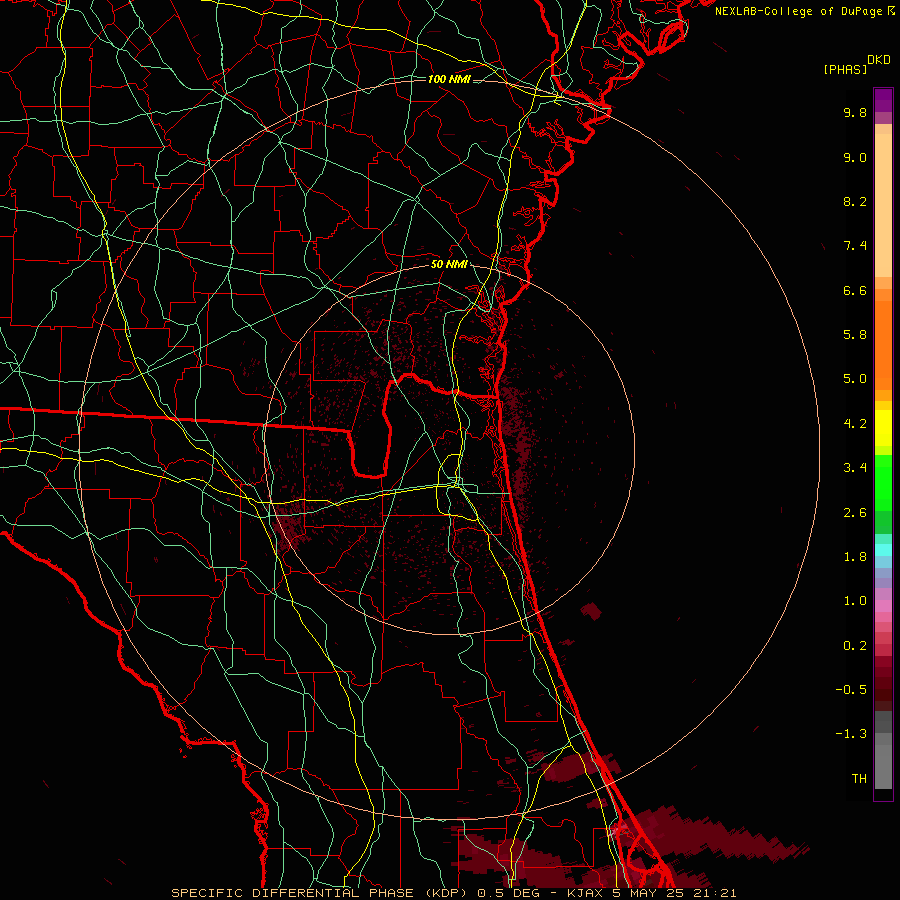The image size is (900, 900).
Task: Click the -0.5 legend value
Action: 851,690
